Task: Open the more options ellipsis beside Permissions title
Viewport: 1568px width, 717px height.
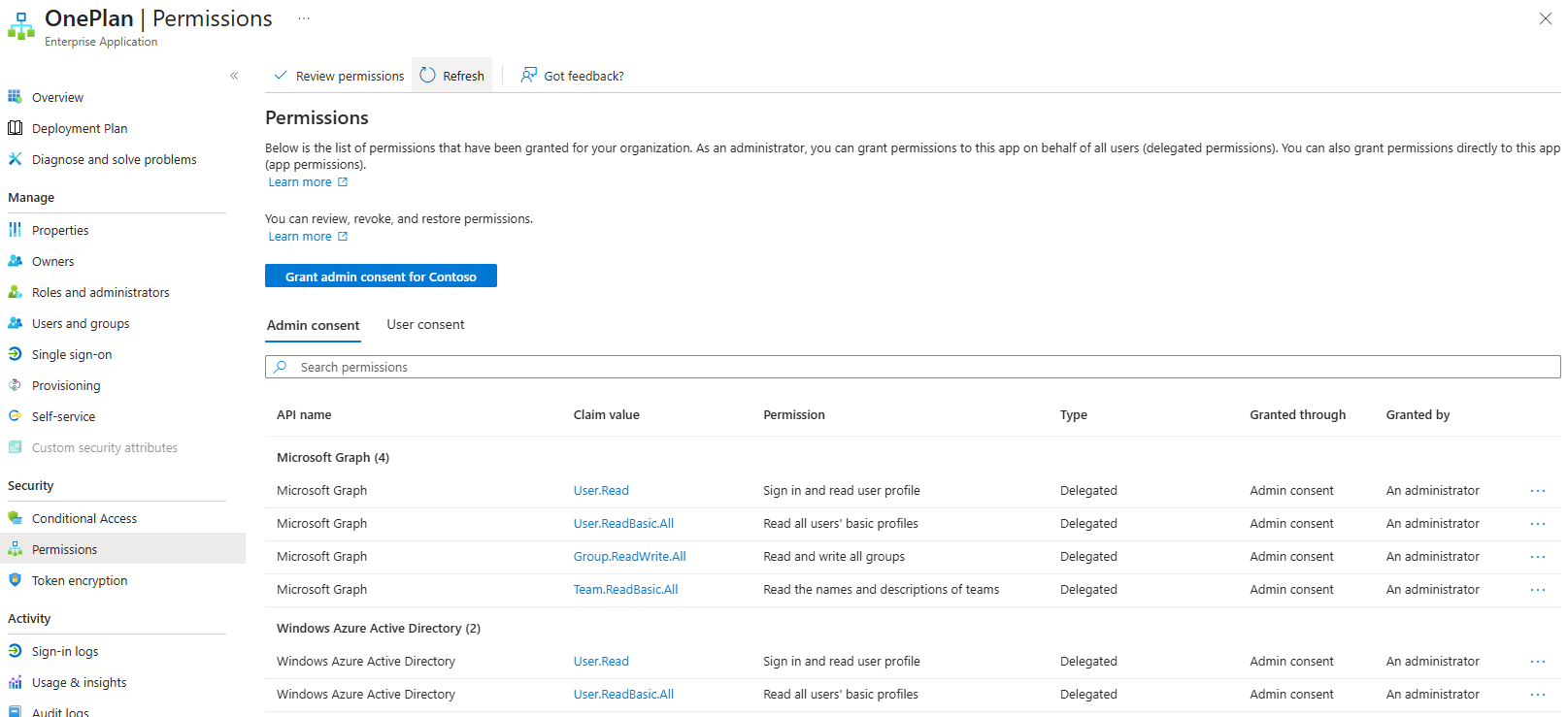Action: click(304, 18)
